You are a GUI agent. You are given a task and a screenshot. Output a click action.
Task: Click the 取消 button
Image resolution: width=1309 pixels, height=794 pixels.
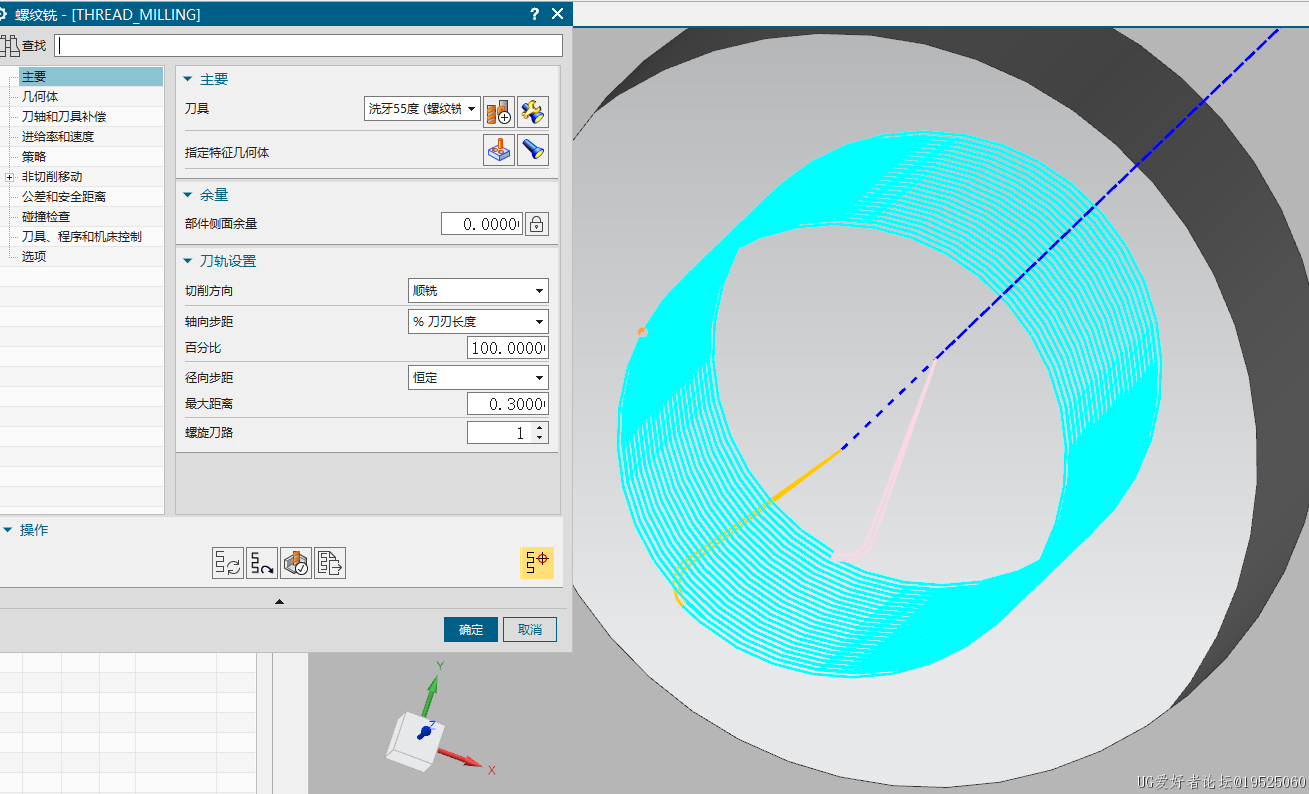click(530, 630)
